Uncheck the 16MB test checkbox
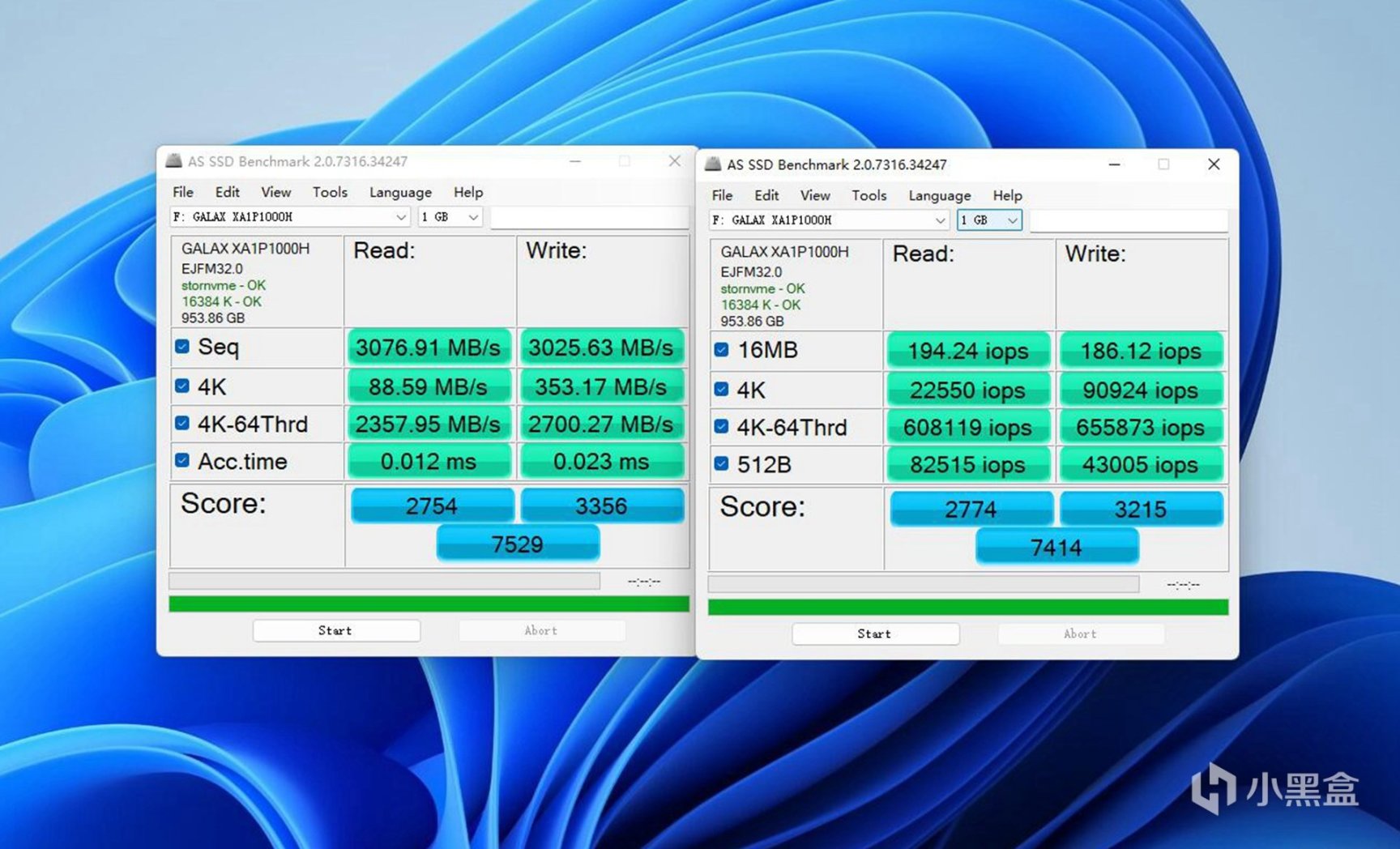The height and width of the screenshot is (849, 1400). click(721, 350)
